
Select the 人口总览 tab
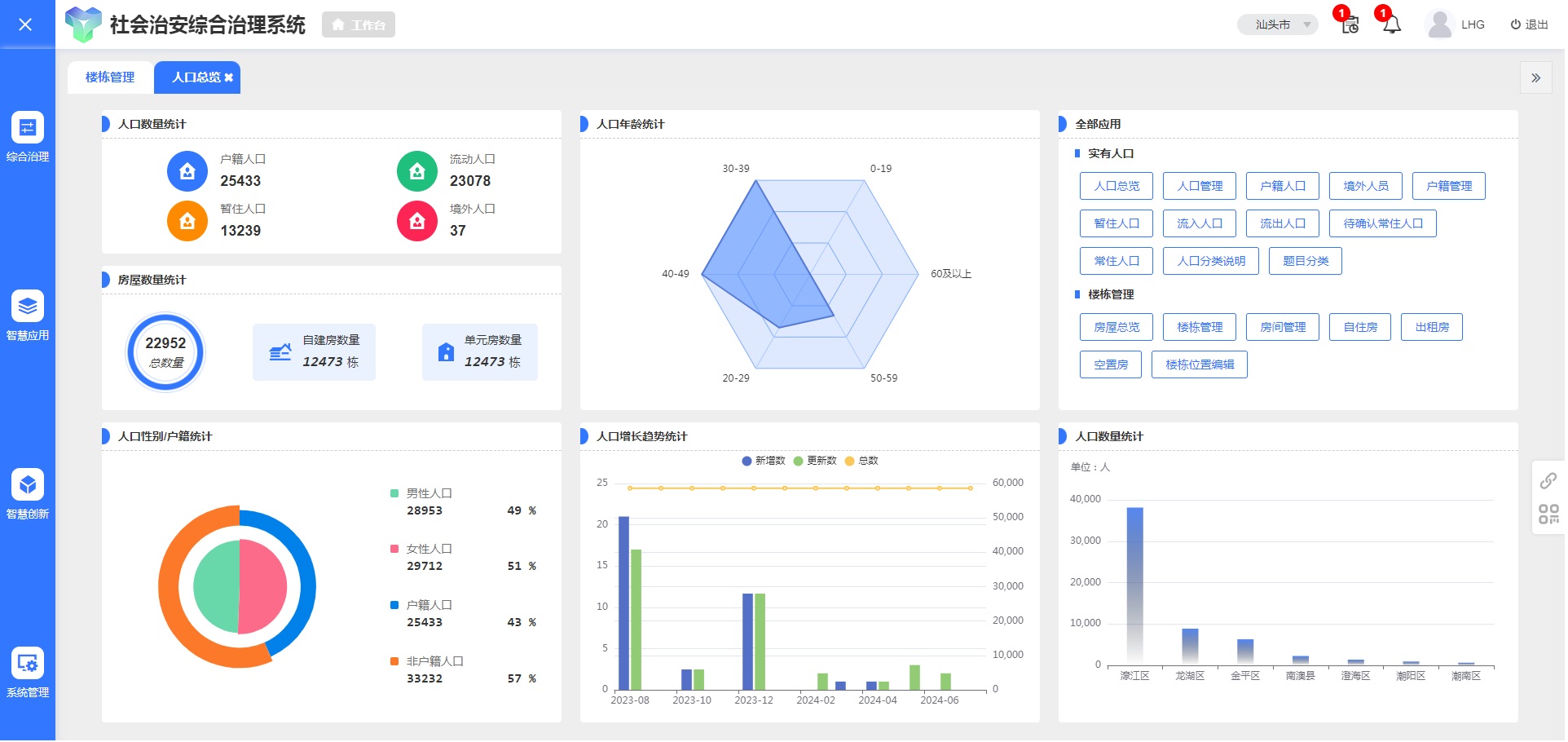(196, 77)
